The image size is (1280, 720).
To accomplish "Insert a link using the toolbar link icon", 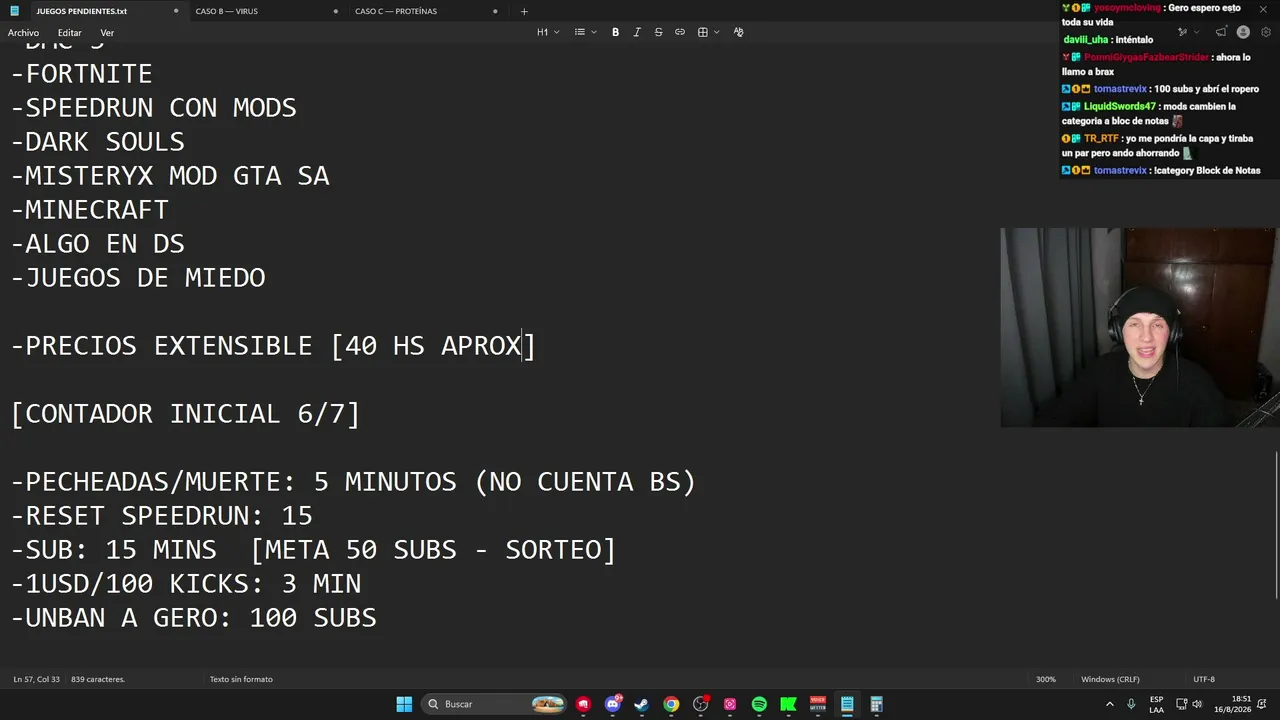I will [680, 32].
